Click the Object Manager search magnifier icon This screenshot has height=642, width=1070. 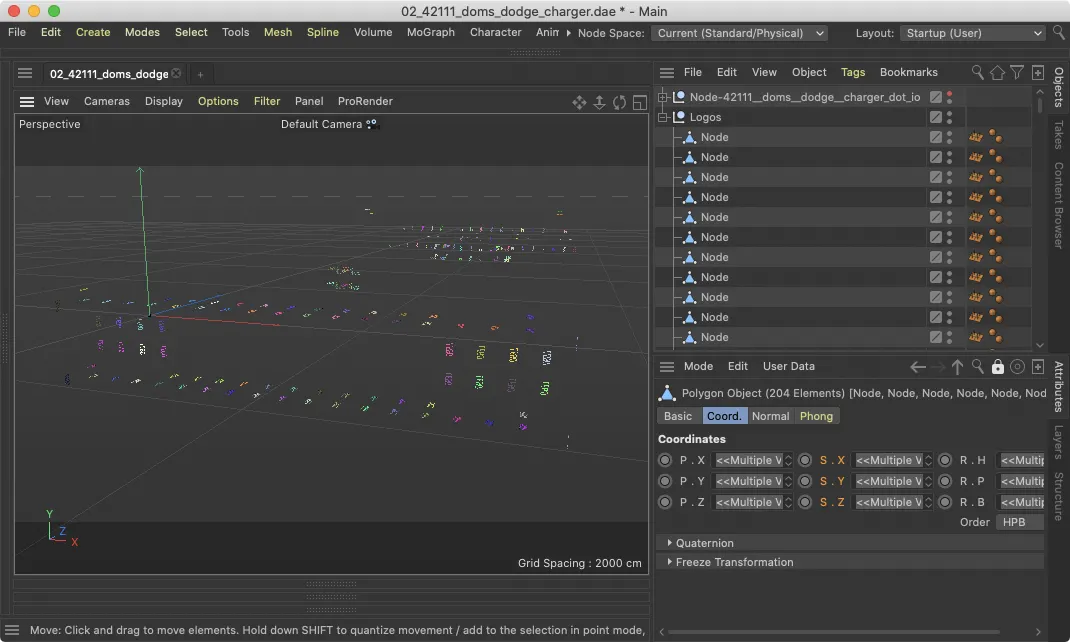(978, 72)
